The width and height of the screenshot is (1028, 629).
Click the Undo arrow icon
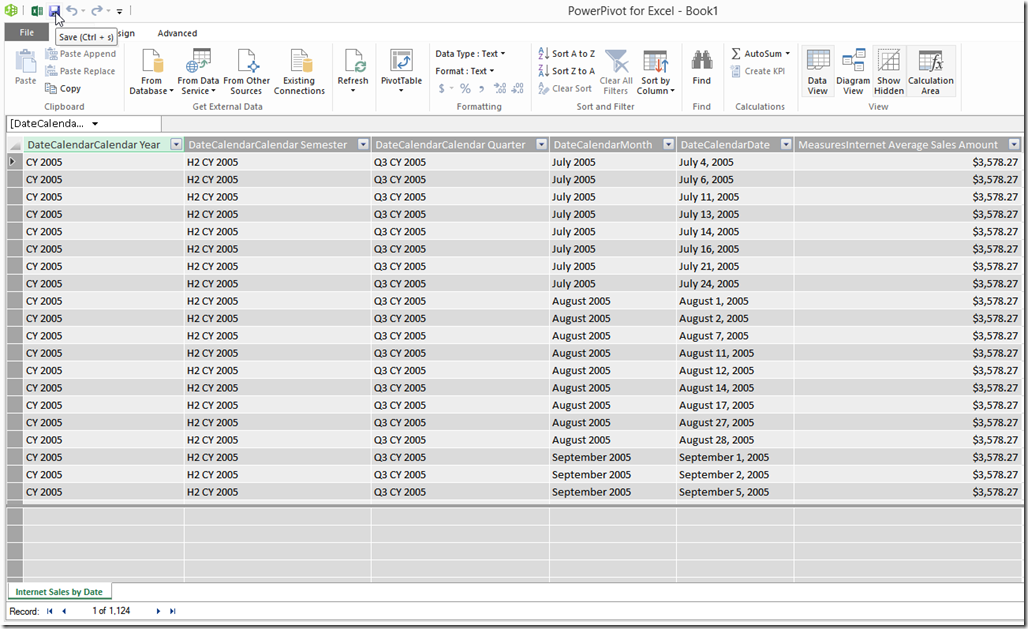[x=71, y=10]
